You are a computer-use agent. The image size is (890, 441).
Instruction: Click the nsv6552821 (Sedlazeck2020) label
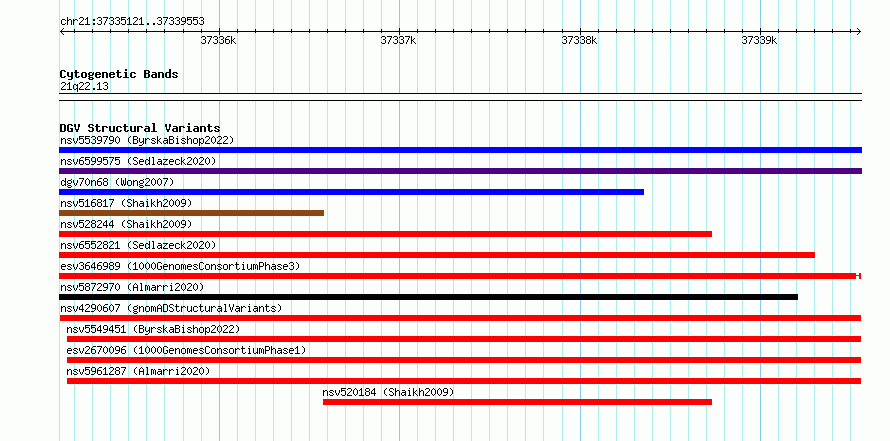[x=138, y=245]
